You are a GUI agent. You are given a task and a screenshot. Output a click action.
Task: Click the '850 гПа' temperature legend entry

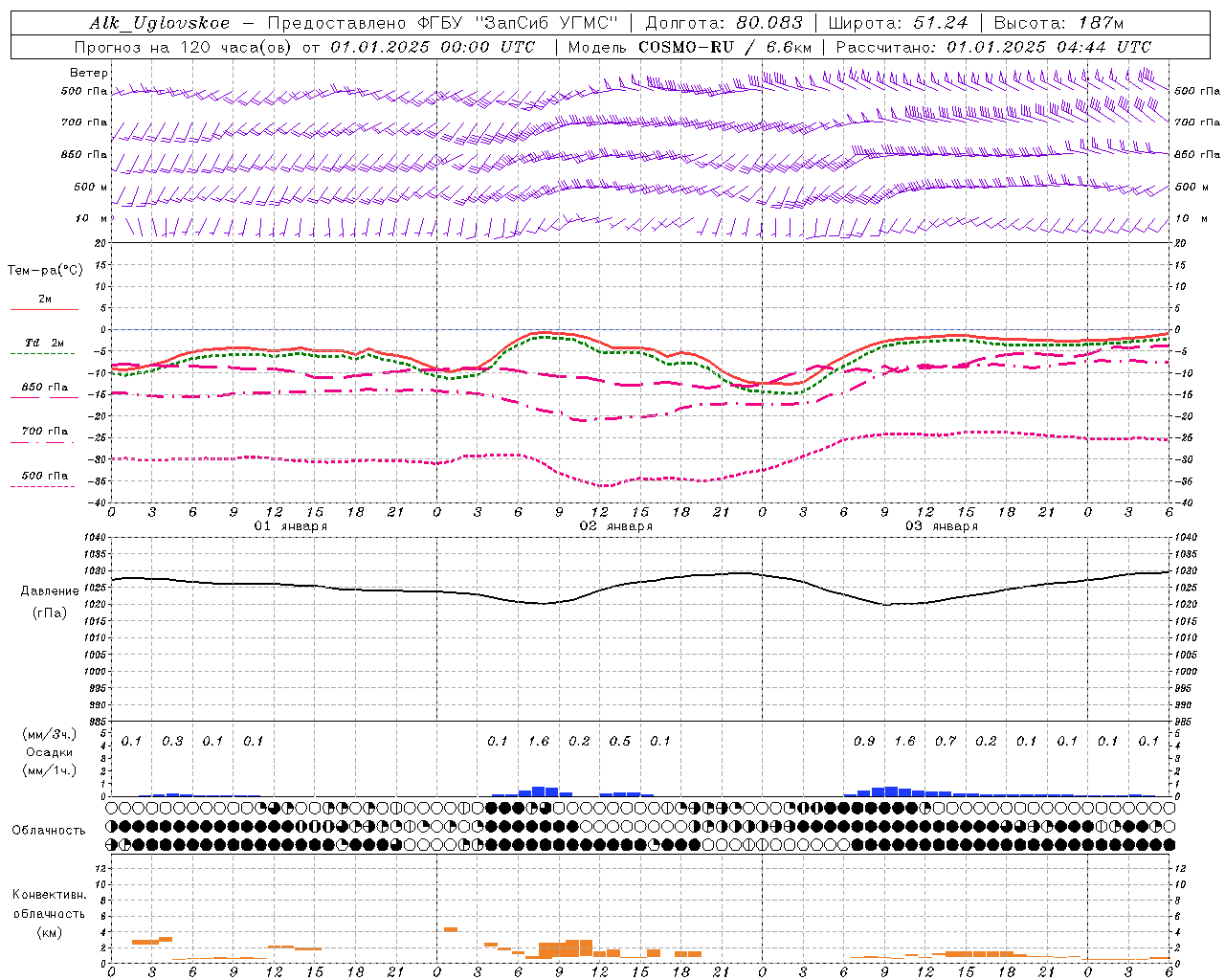[x=45, y=388]
